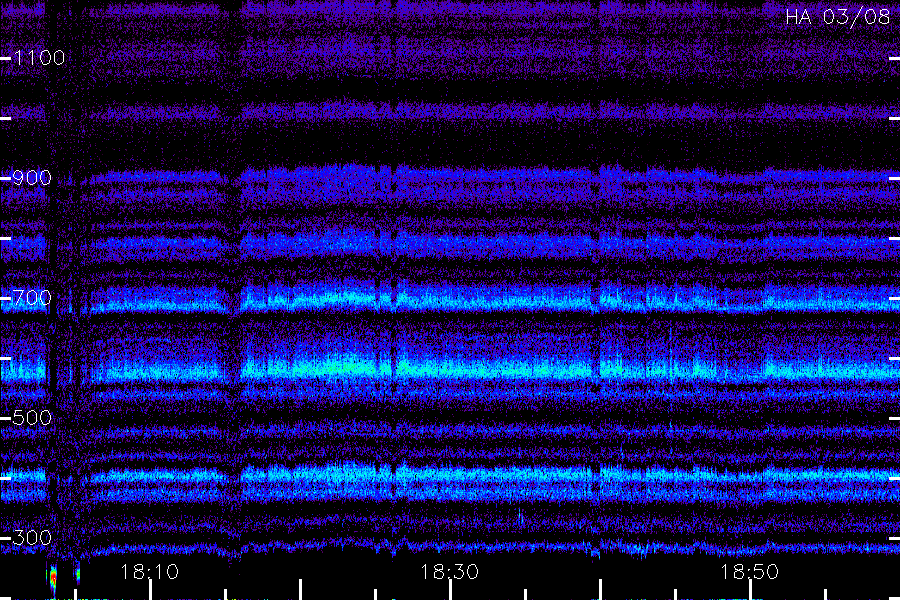The height and width of the screenshot is (600, 900).
Task: Click the 1100 frequency axis label
Action: (39, 57)
